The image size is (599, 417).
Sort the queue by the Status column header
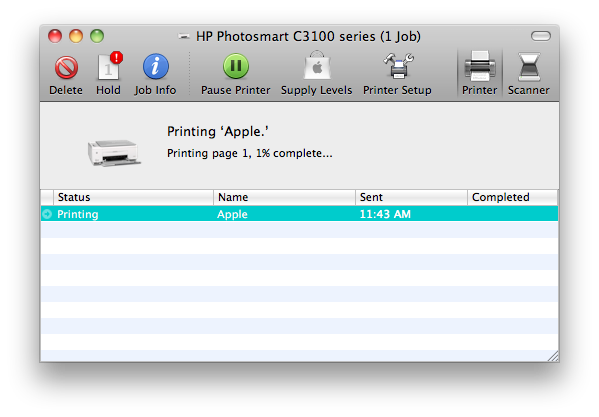[x=133, y=197]
